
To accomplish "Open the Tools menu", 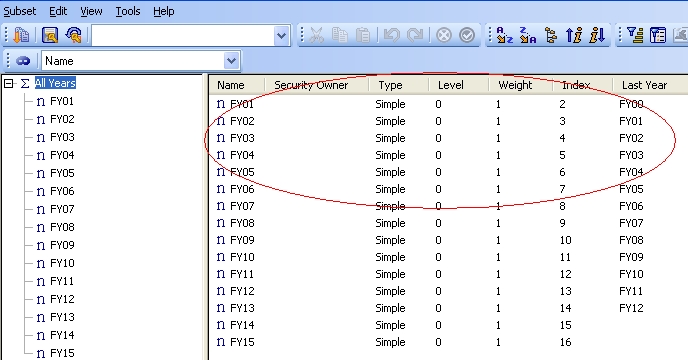I will click(x=128, y=11).
